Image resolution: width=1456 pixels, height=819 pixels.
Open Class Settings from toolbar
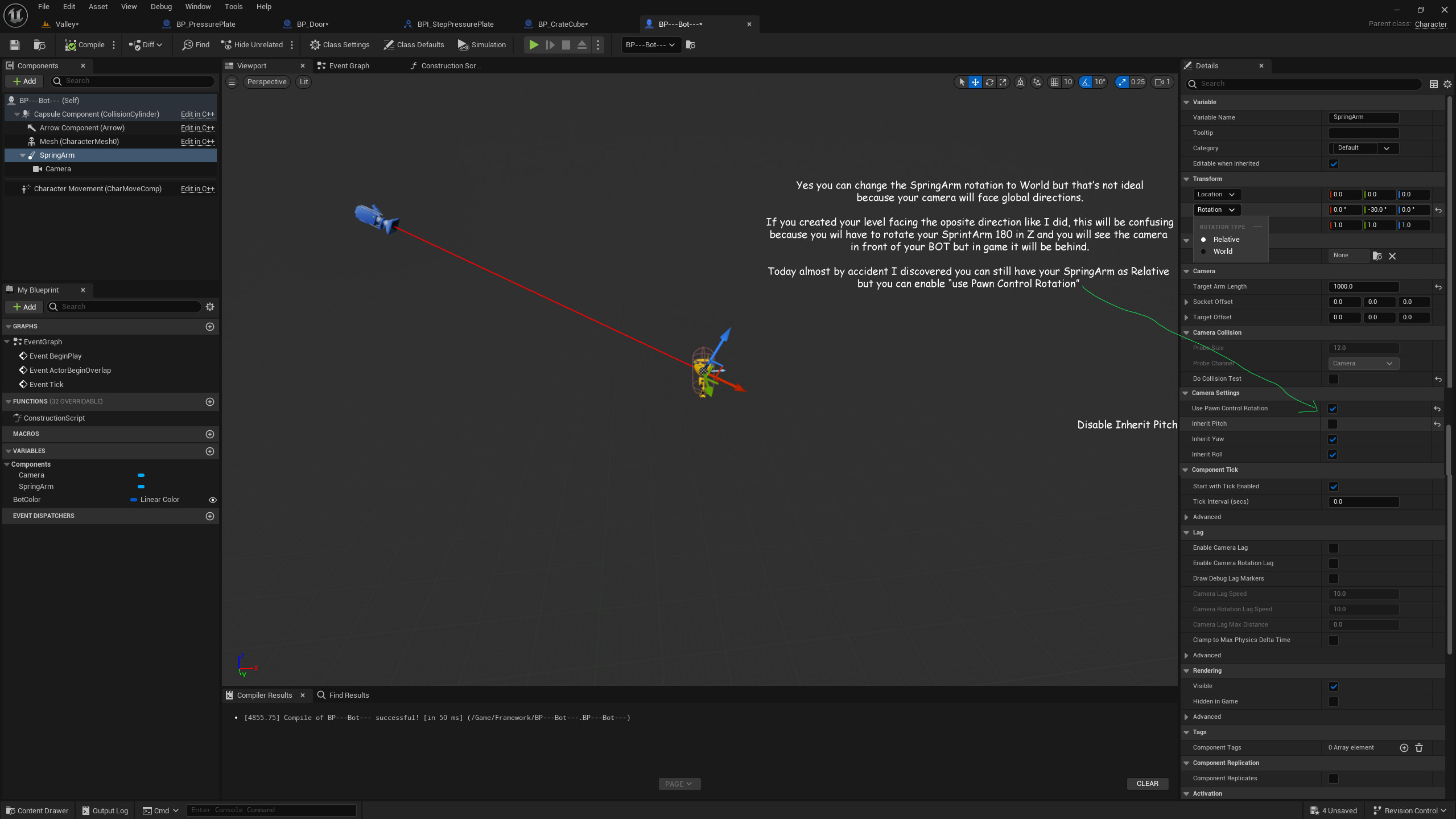(340, 45)
